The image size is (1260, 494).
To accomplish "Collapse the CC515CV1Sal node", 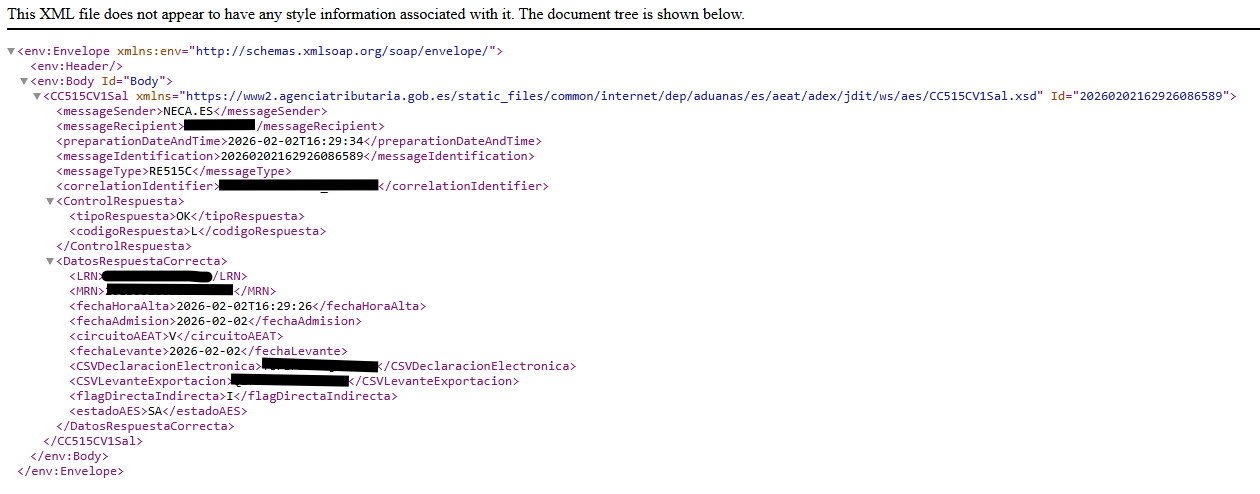I will (x=37, y=96).
